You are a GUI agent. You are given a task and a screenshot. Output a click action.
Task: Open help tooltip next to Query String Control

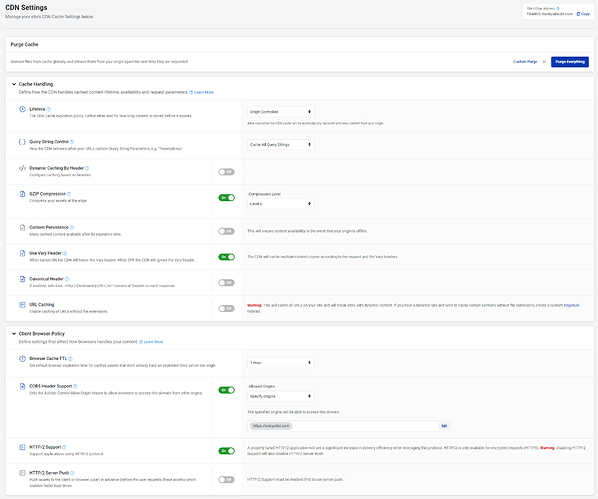(72, 142)
